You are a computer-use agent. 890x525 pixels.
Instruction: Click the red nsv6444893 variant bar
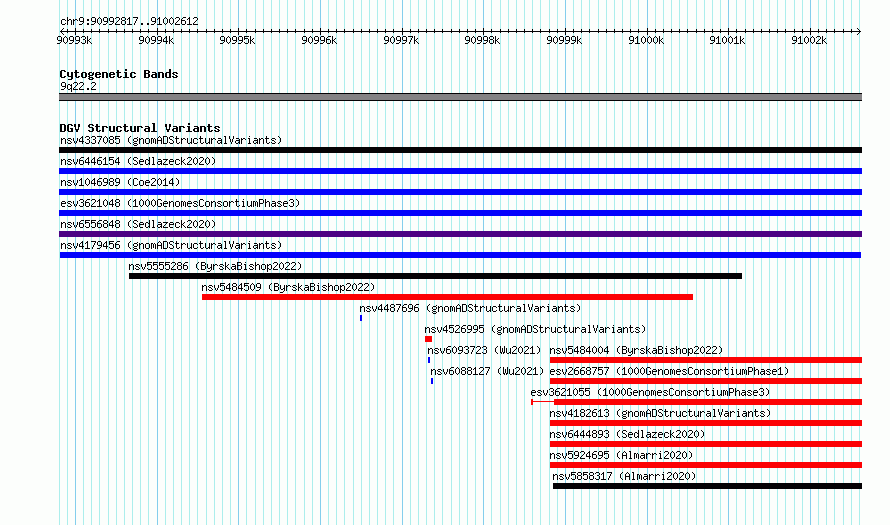706,444
